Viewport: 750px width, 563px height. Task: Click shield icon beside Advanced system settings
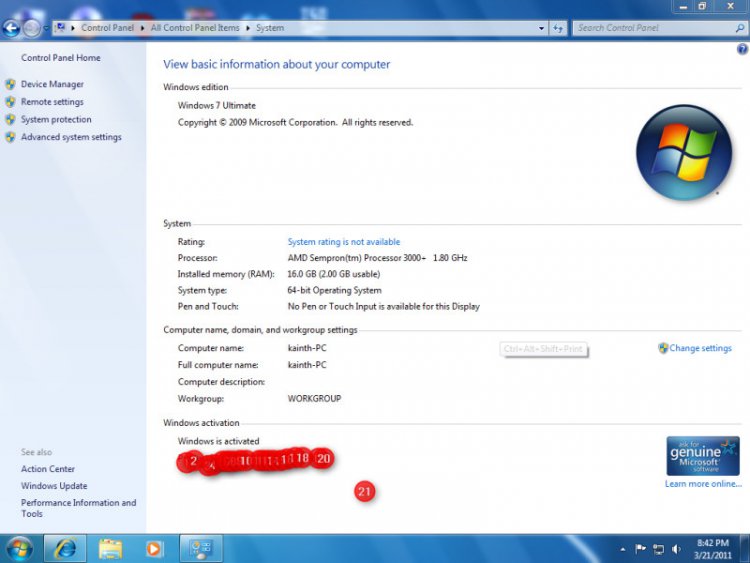tap(11, 137)
